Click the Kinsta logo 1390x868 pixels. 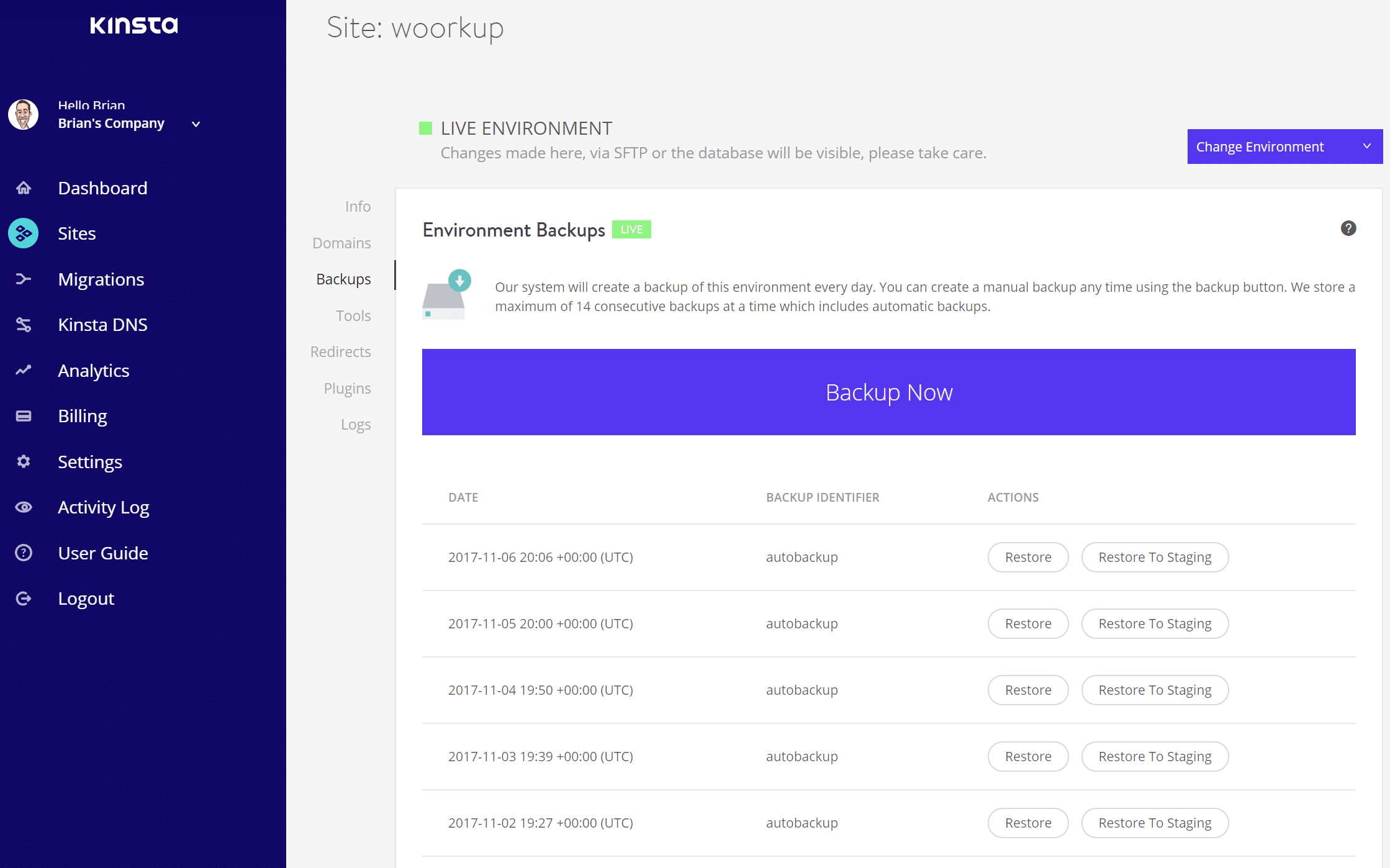tap(134, 25)
